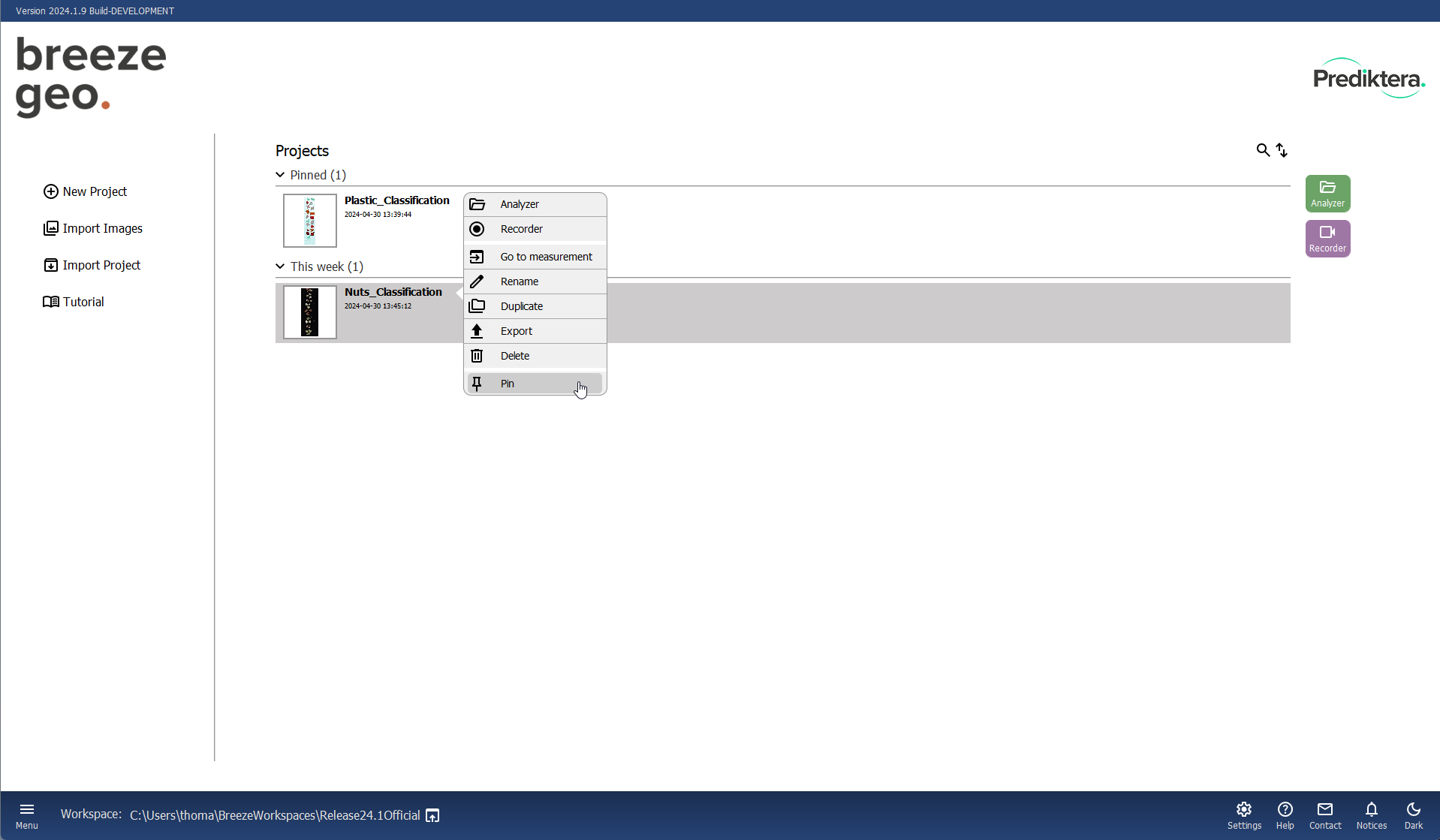The width and height of the screenshot is (1440, 840).
Task: Click the sort projects arrows icon
Action: (1282, 150)
